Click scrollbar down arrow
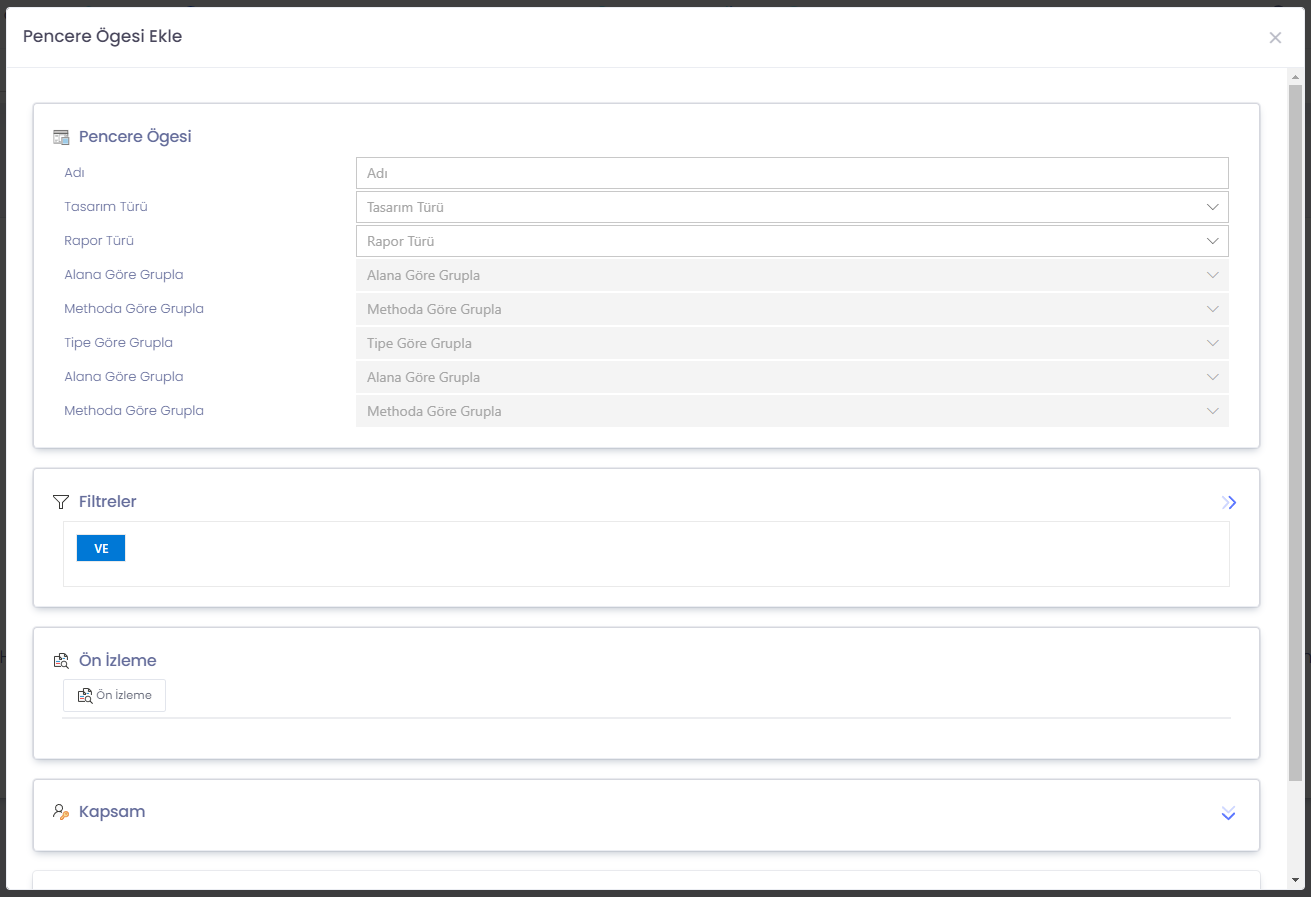The width and height of the screenshot is (1311, 897). 1295,880
